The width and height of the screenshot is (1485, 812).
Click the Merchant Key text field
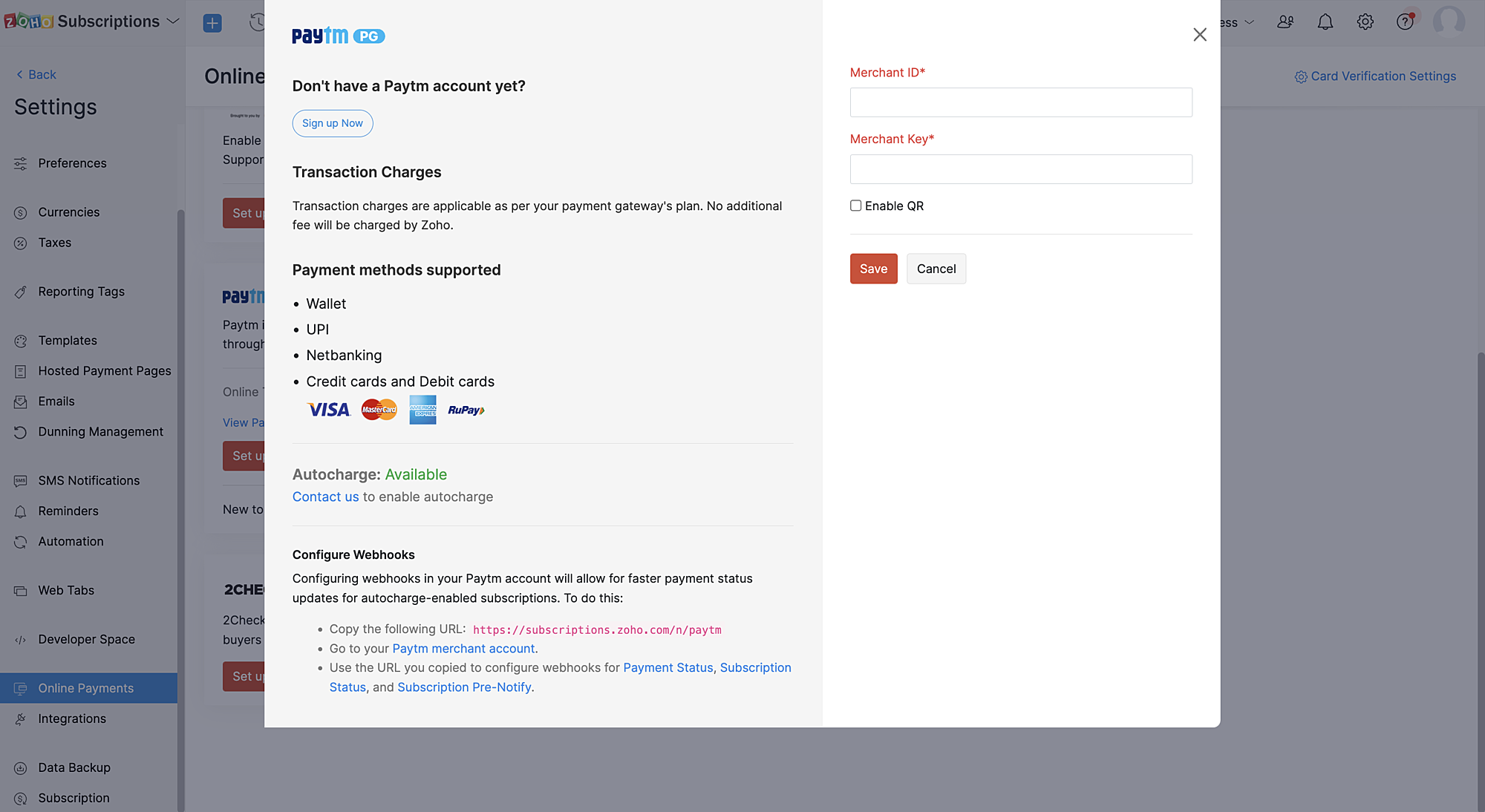tap(1021, 169)
